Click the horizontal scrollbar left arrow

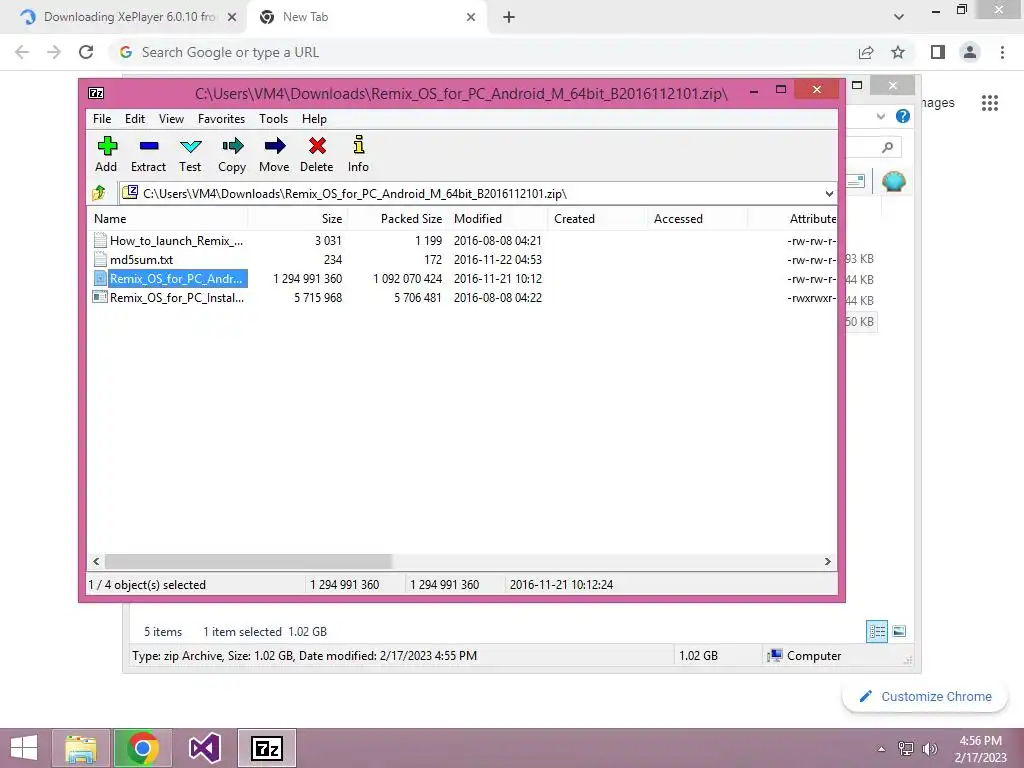tap(96, 562)
